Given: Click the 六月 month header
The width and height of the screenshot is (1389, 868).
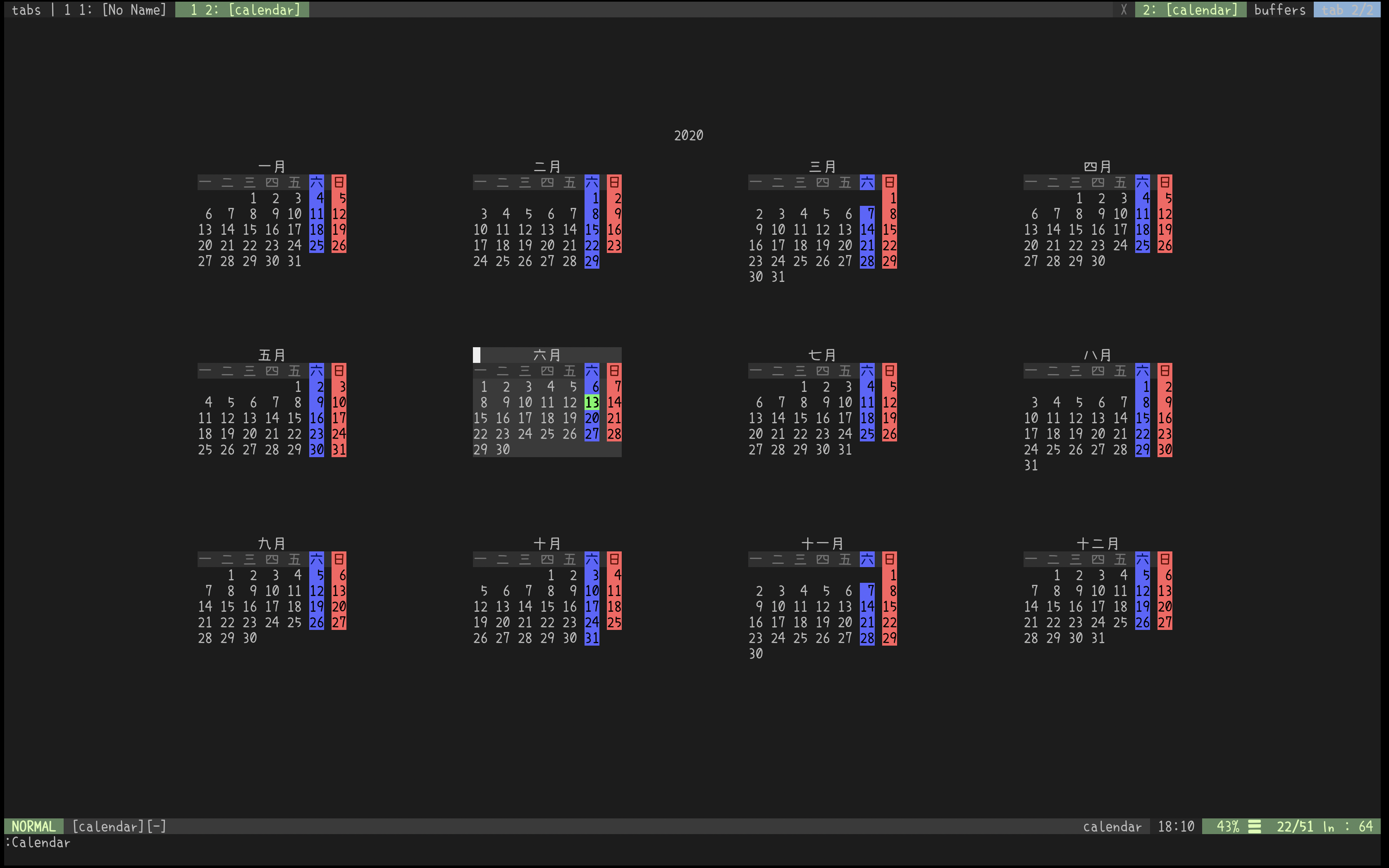Looking at the screenshot, I should coord(547,355).
